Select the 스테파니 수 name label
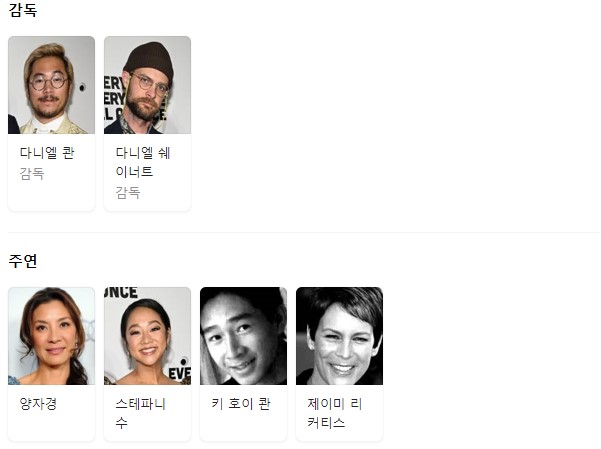This screenshot has width=601, height=449. pos(141,413)
